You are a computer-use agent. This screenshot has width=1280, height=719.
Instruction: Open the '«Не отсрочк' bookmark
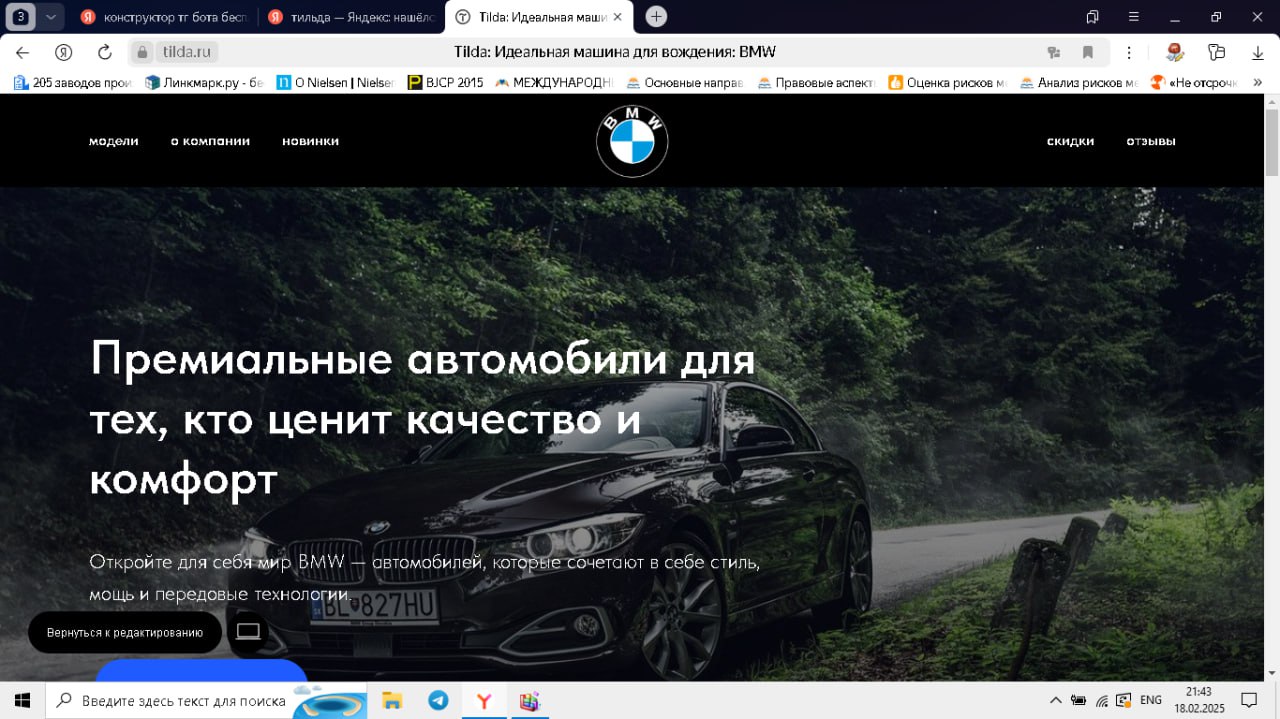pos(1195,83)
